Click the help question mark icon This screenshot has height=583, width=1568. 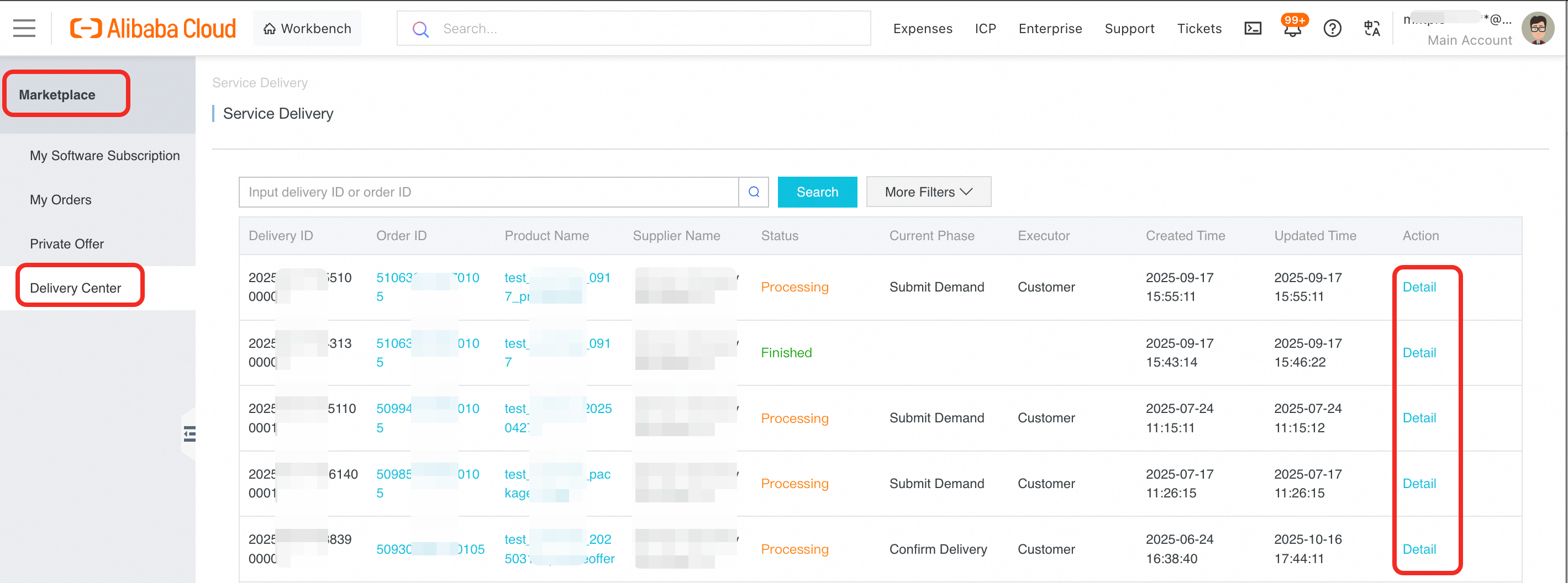(1333, 29)
